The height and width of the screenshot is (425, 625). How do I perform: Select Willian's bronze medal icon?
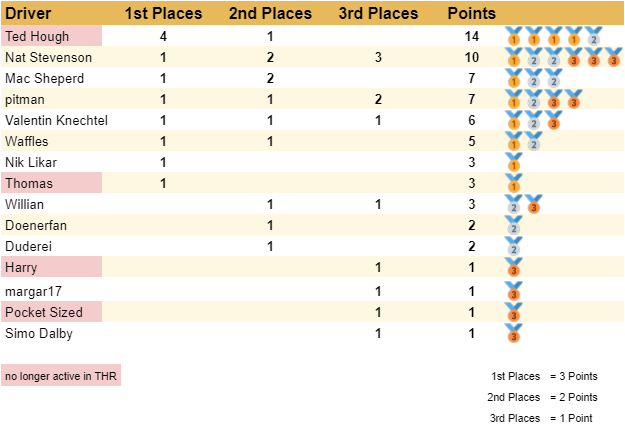coord(534,204)
